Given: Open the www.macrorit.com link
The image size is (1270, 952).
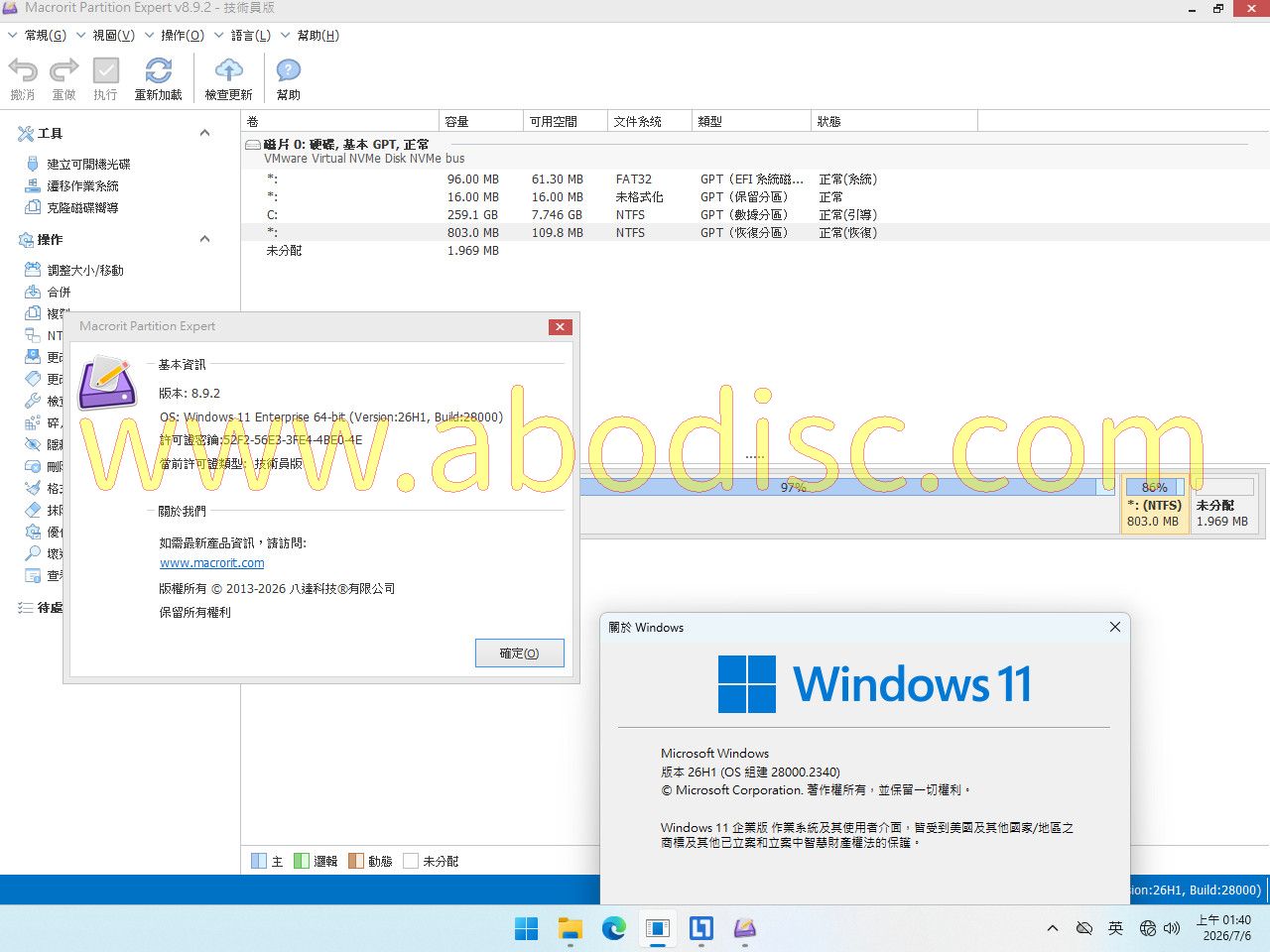Looking at the screenshot, I should point(212,563).
